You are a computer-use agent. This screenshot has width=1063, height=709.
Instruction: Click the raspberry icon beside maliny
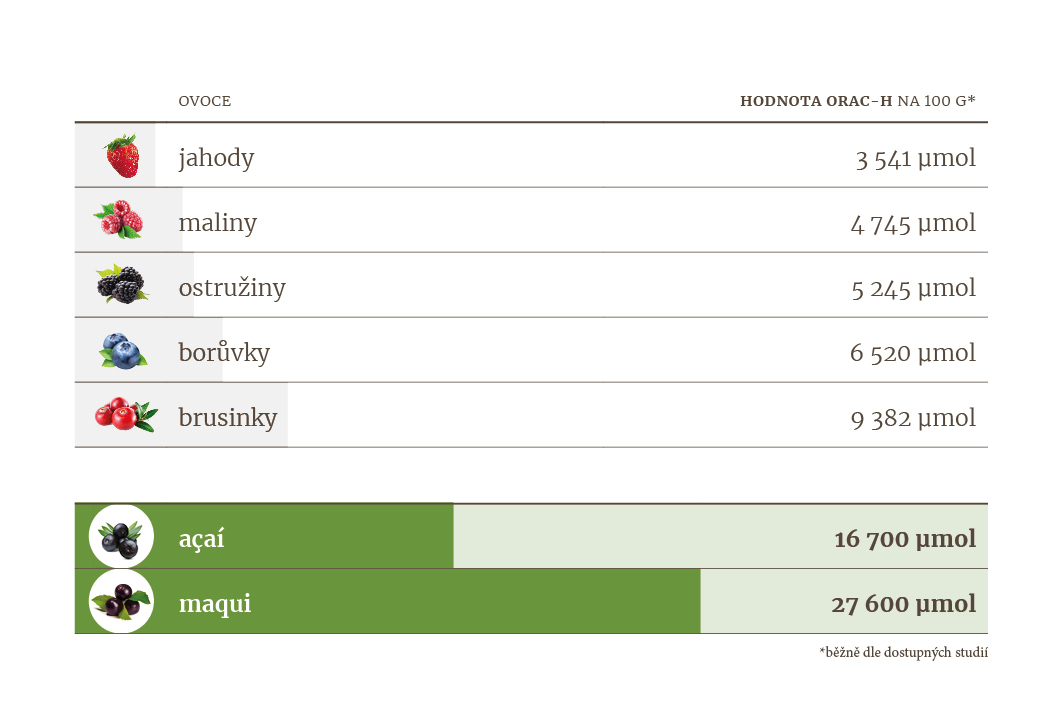[x=119, y=220]
